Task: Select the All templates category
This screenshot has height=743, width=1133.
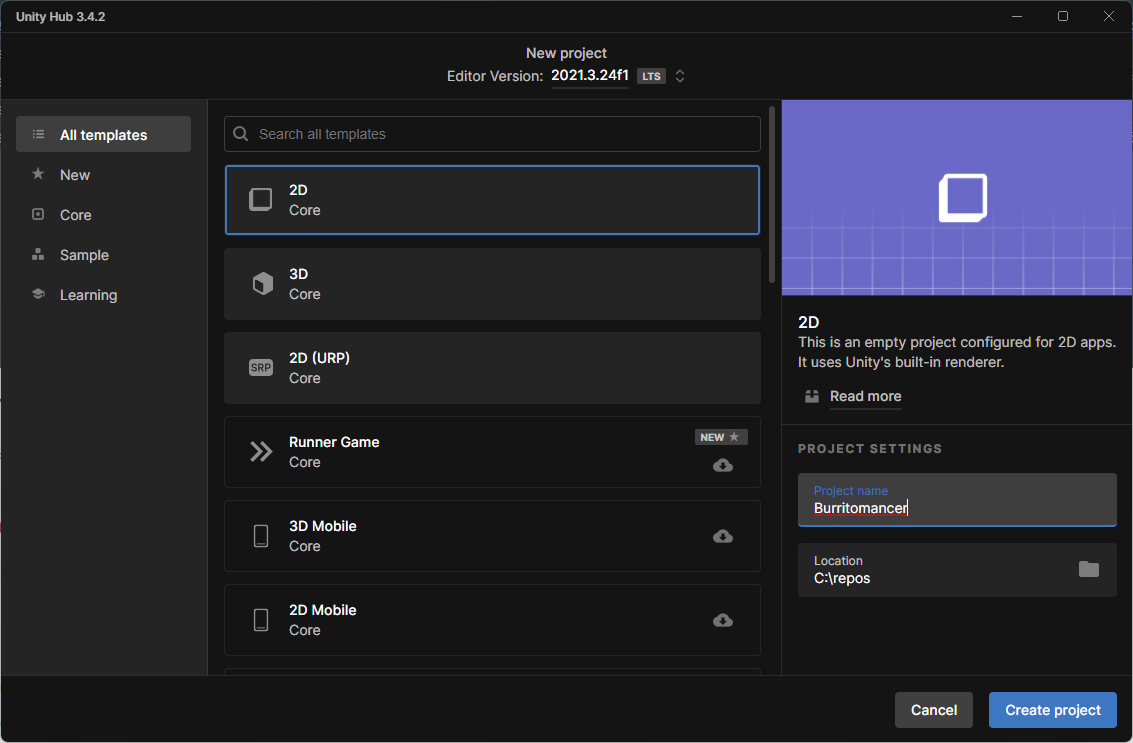Action: [x=103, y=135]
